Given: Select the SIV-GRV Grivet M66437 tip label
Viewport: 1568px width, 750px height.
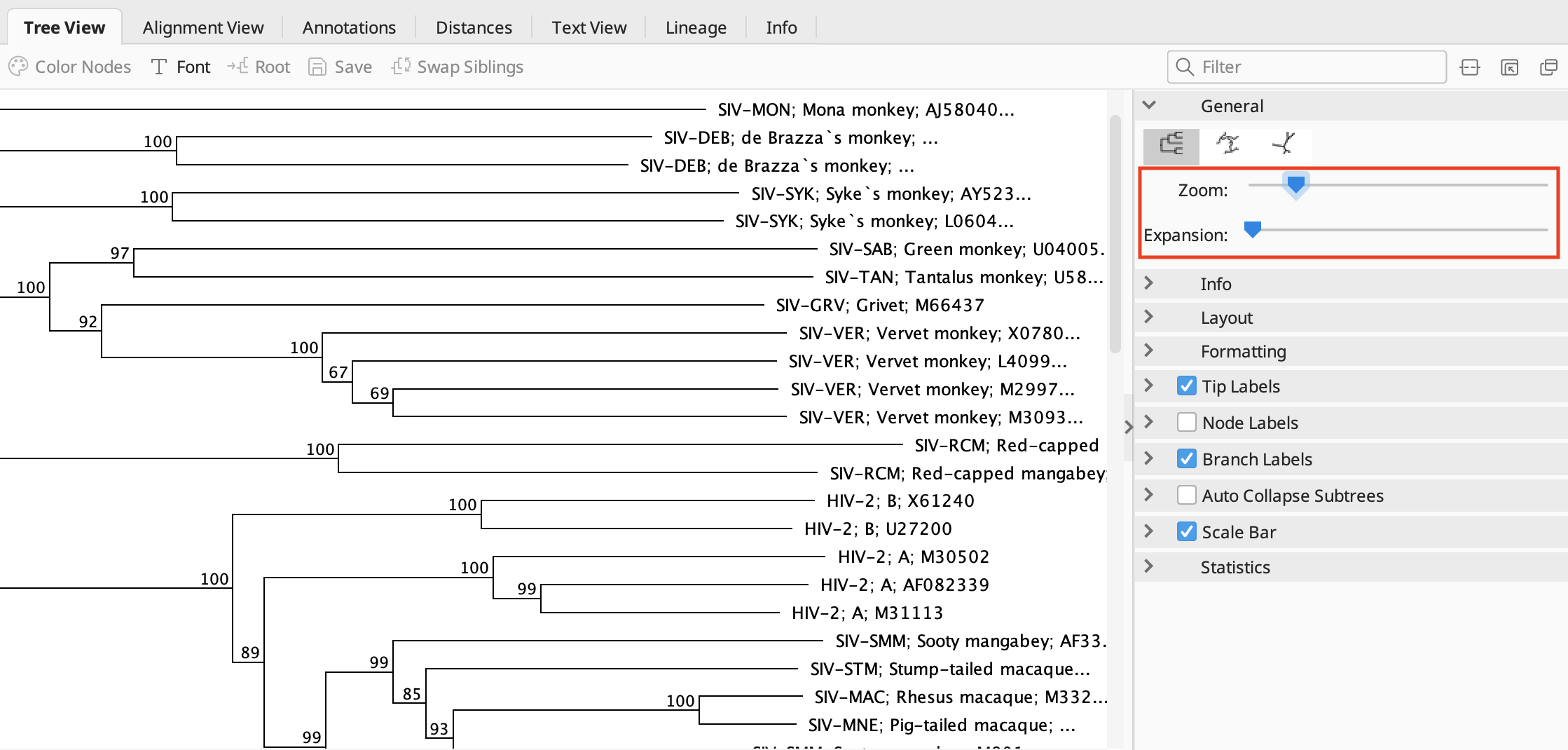Looking at the screenshot, I should point(879,305).
